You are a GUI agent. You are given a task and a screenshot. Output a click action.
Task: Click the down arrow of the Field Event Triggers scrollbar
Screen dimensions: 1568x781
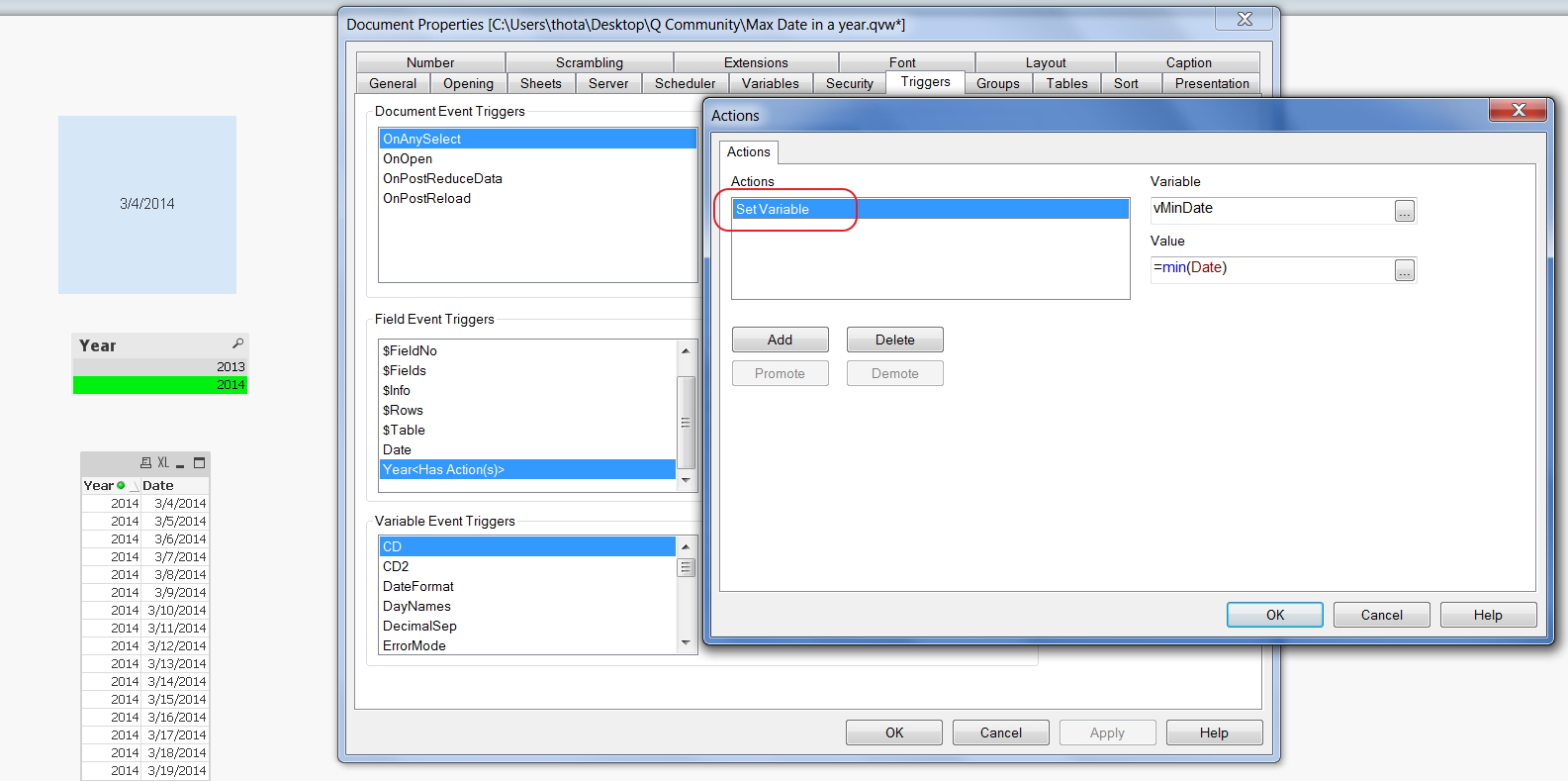686,480
